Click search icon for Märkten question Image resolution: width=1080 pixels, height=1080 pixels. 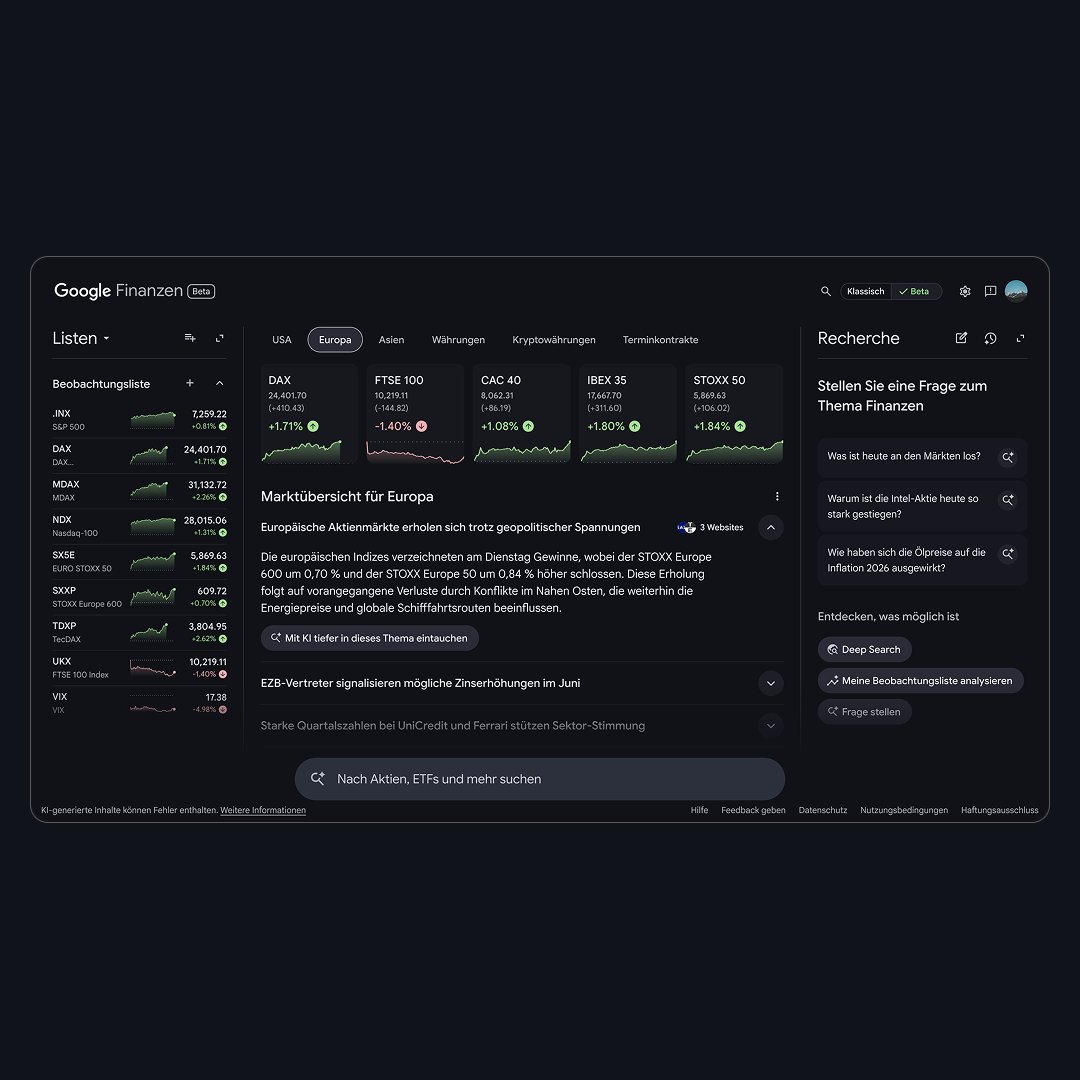tap(1008, 457)
